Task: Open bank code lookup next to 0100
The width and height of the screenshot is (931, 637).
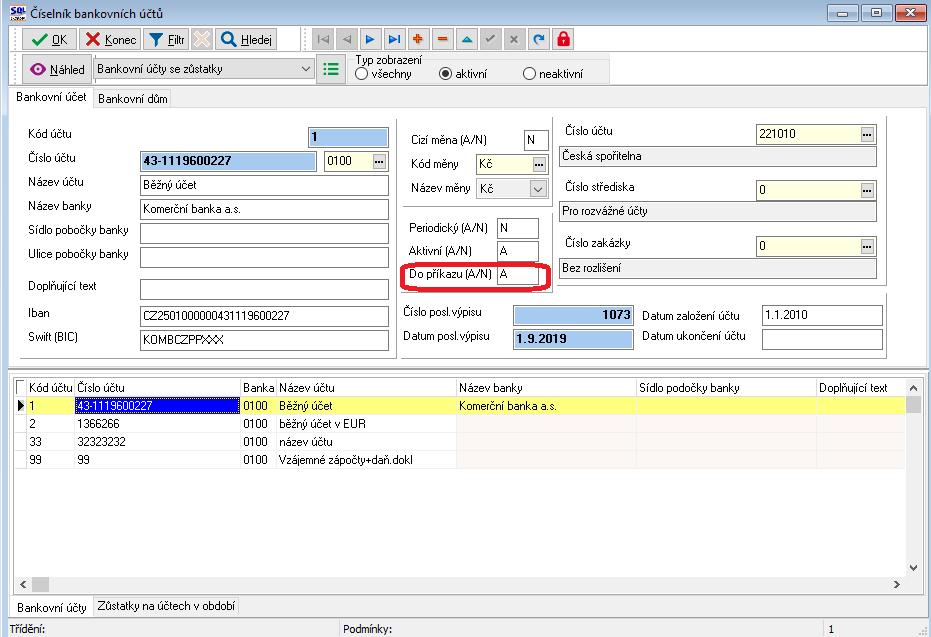Action: pos(379,161)
